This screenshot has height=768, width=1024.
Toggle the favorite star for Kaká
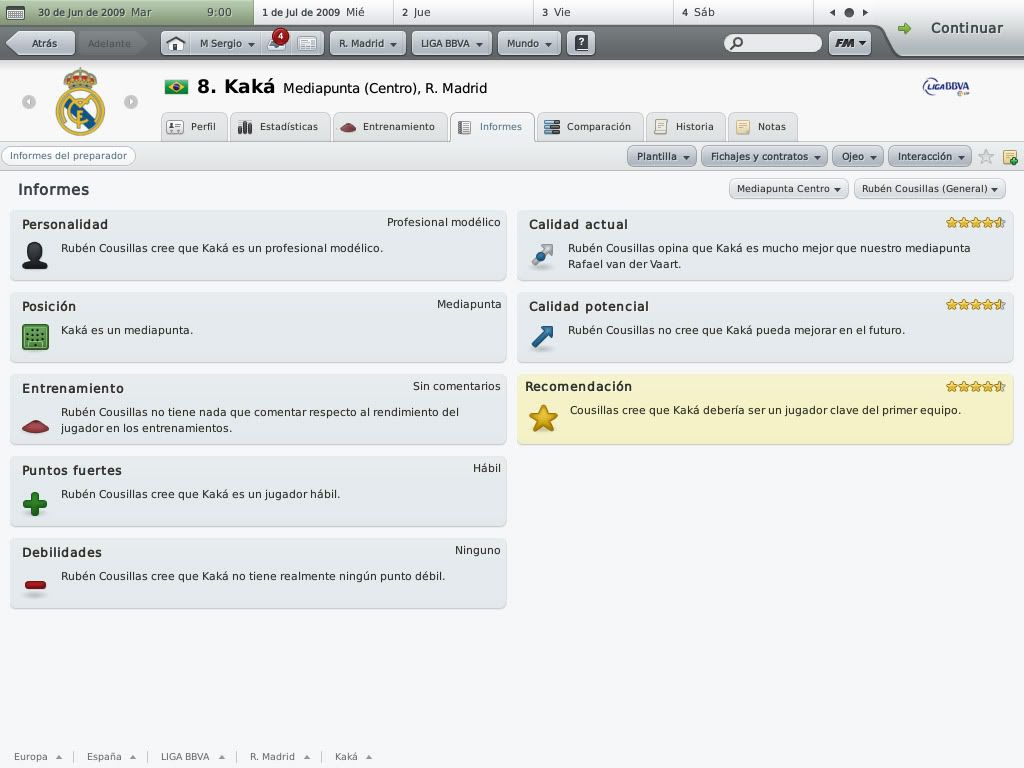click(986, 157)
